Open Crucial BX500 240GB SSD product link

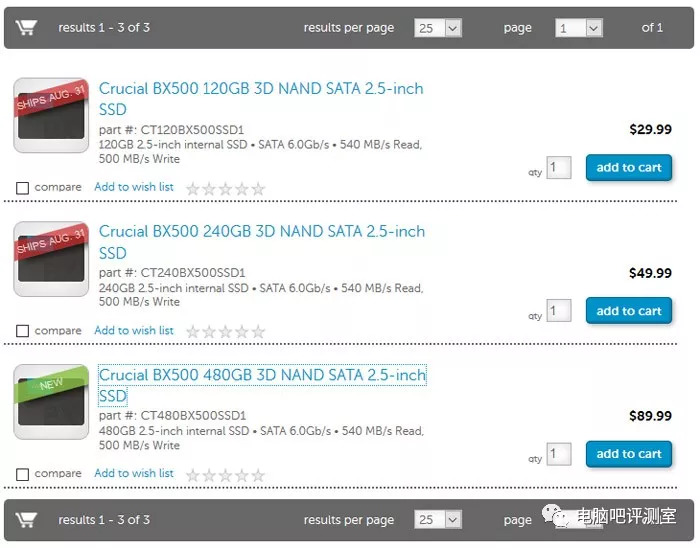pyautogui.click(x=262, y=242)
